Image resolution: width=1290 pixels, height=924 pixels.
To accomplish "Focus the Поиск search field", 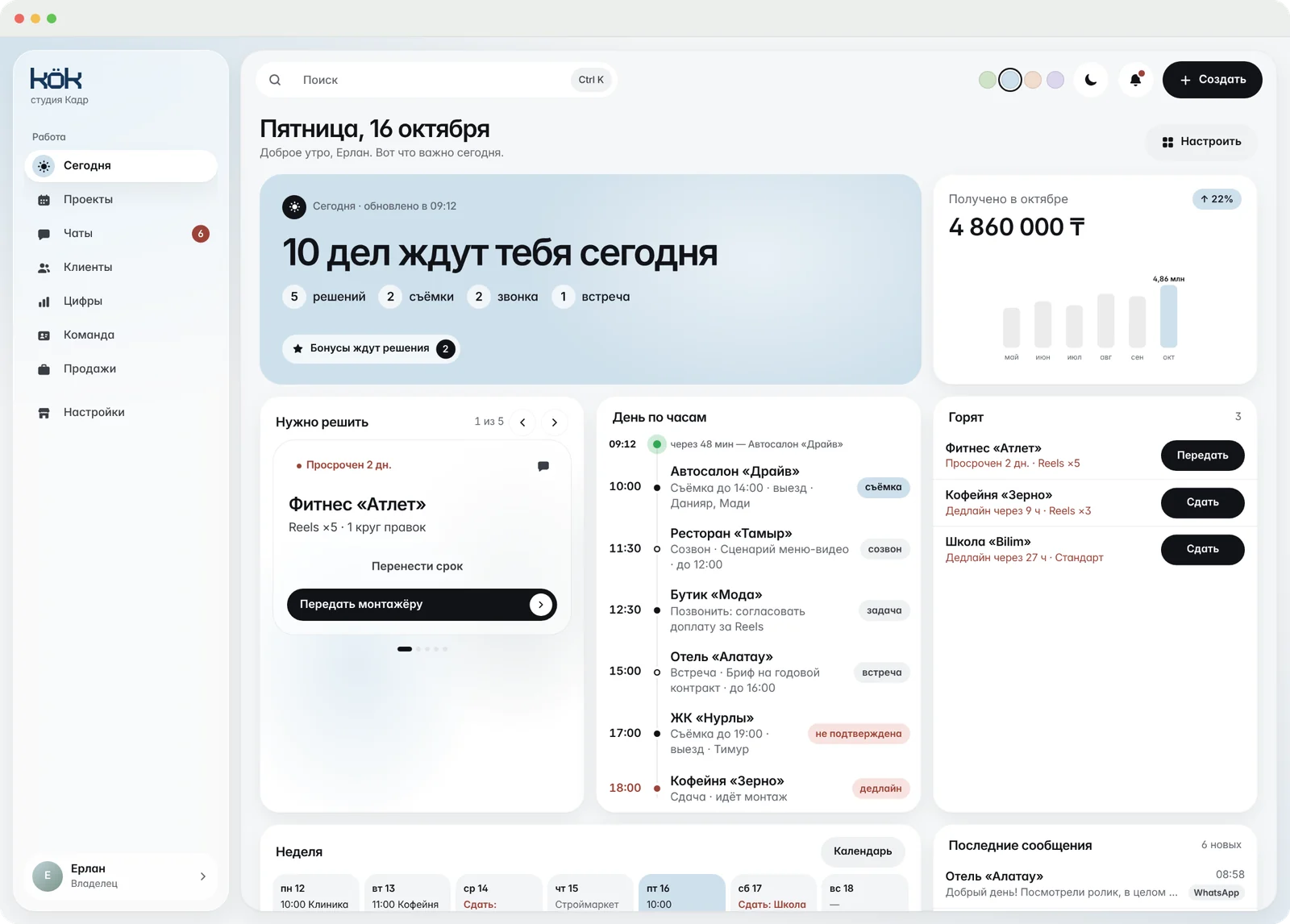I will click(435, 80).
